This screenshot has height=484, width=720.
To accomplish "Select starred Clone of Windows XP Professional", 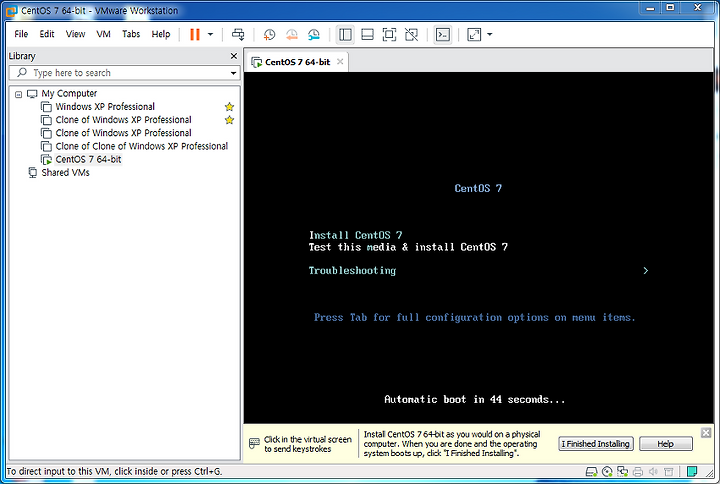I will click(x=124, y=120).
